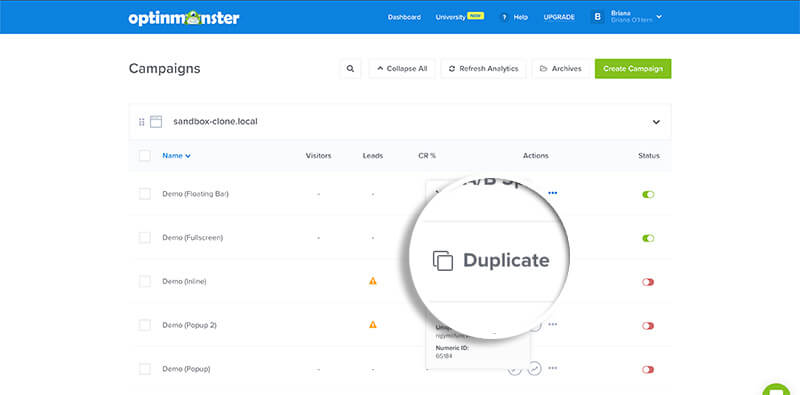Enable the Demo (Popup) status toggle
This screenshot has width=800, height=395.
pyautogui.click(x=648, y=369)
